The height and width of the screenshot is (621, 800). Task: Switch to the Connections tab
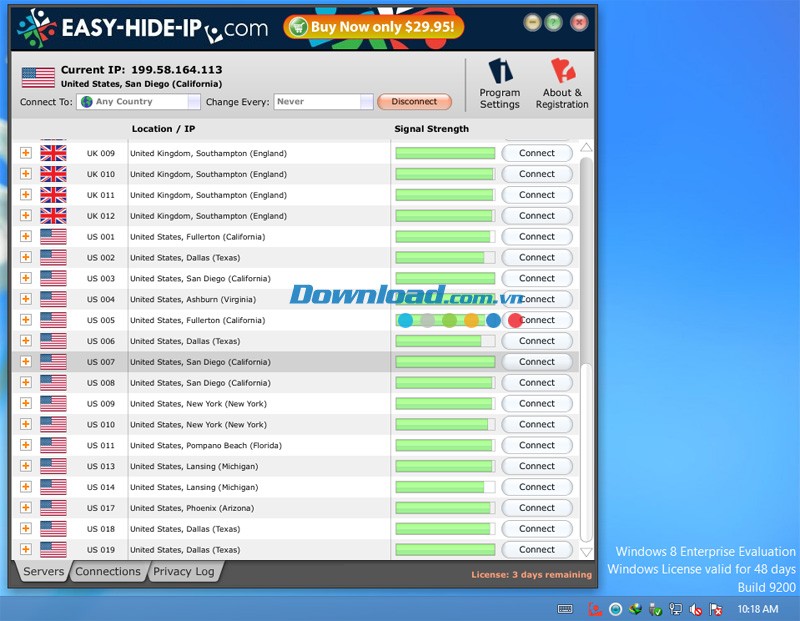coord(108,572)
